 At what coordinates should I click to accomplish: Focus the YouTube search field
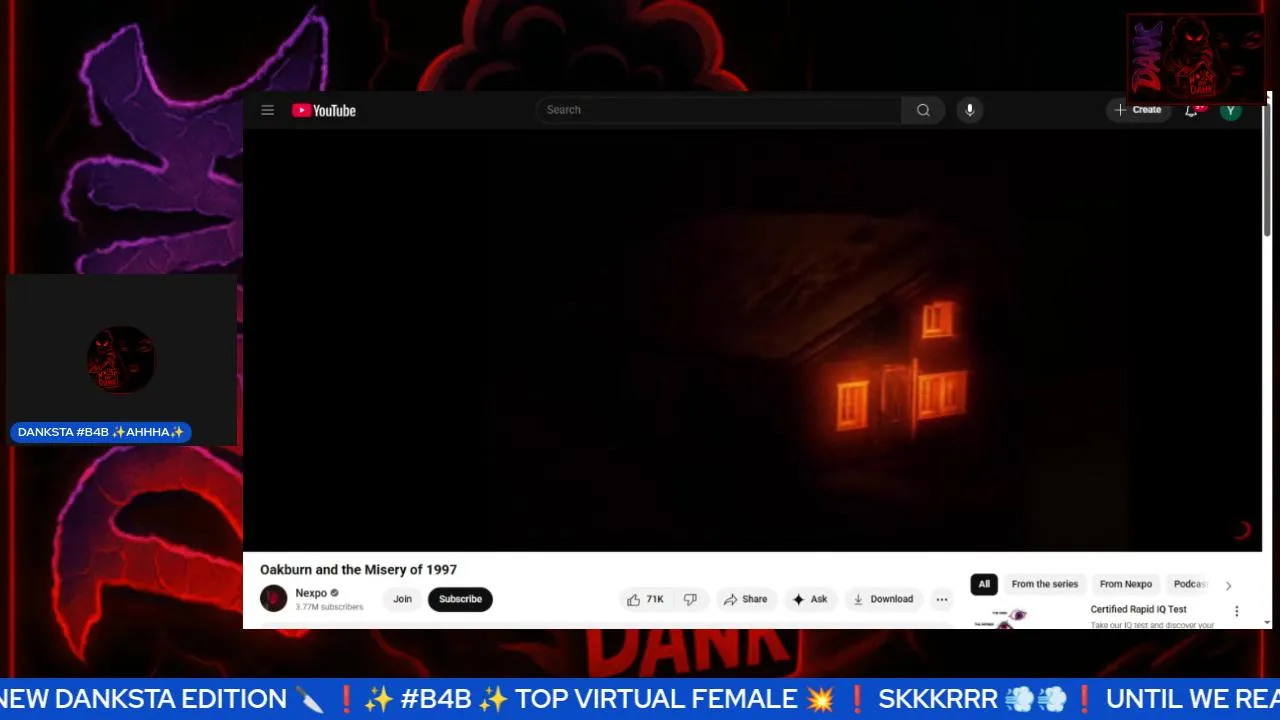tap(719, 110)
